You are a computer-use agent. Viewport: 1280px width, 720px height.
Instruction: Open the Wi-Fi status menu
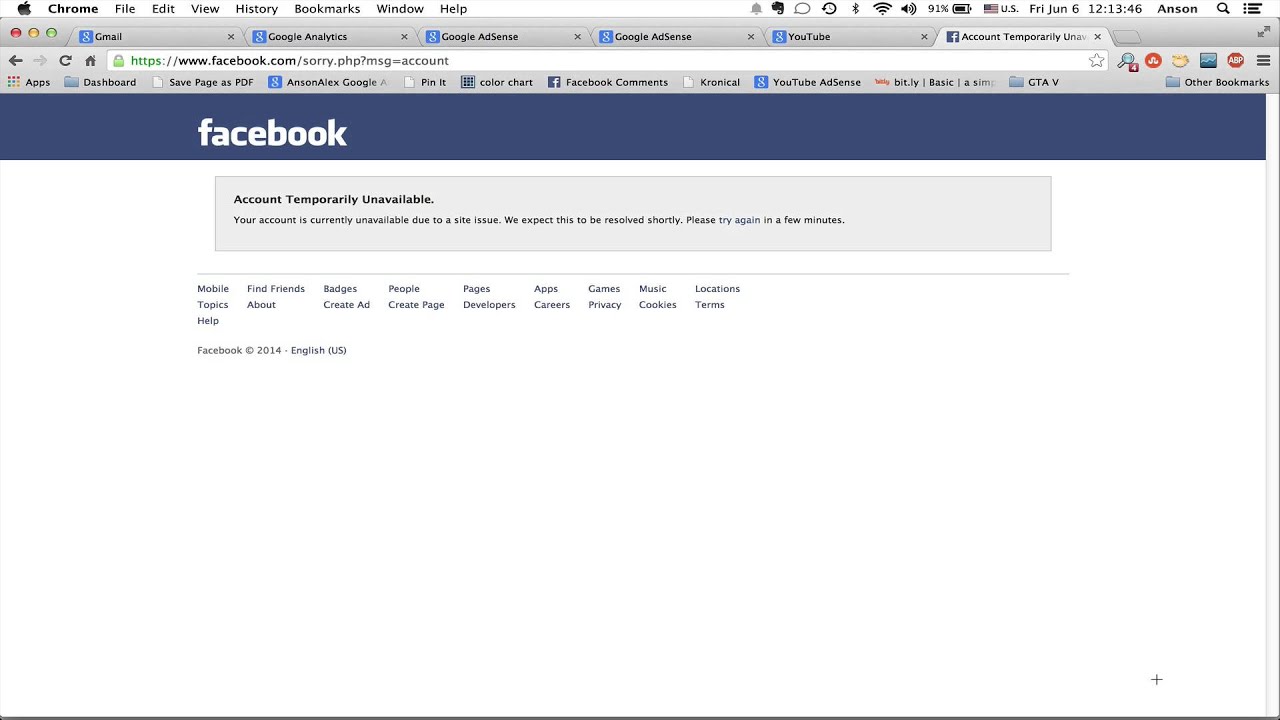[x=882, y=8]
